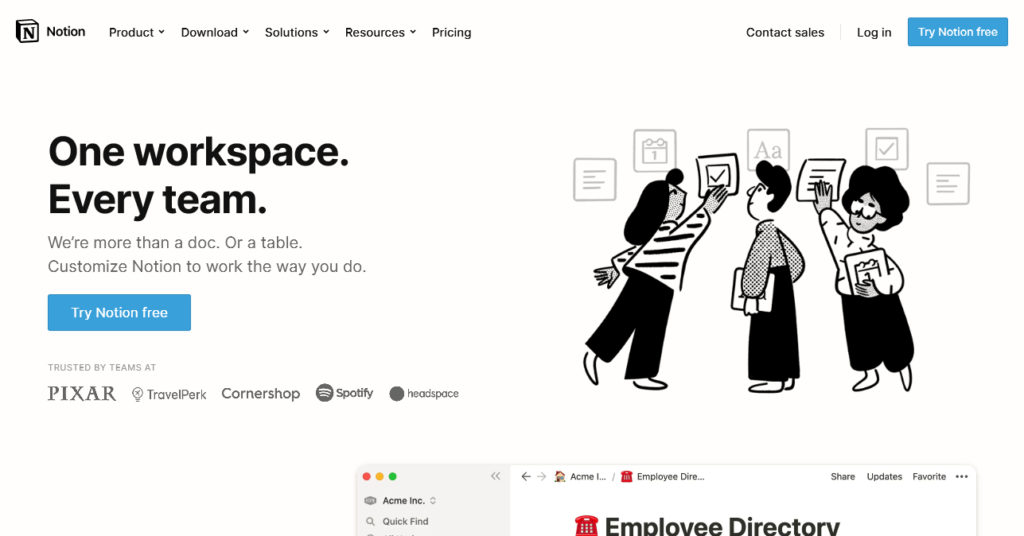Click the forward arrow in the app preview
The image size is (1024, 536).
541,477
